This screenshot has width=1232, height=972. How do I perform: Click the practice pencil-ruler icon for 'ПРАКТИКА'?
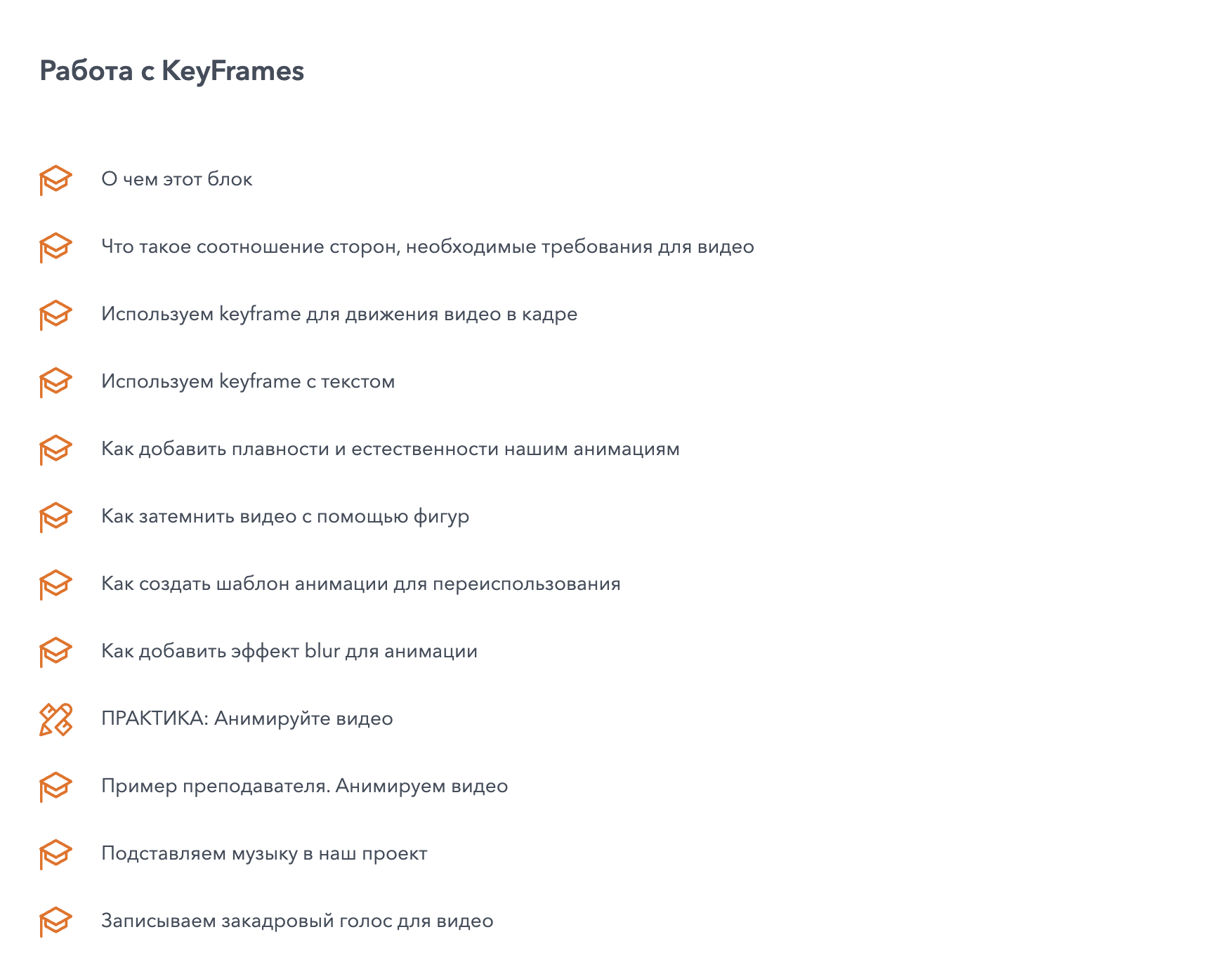[x=55, y=719]
